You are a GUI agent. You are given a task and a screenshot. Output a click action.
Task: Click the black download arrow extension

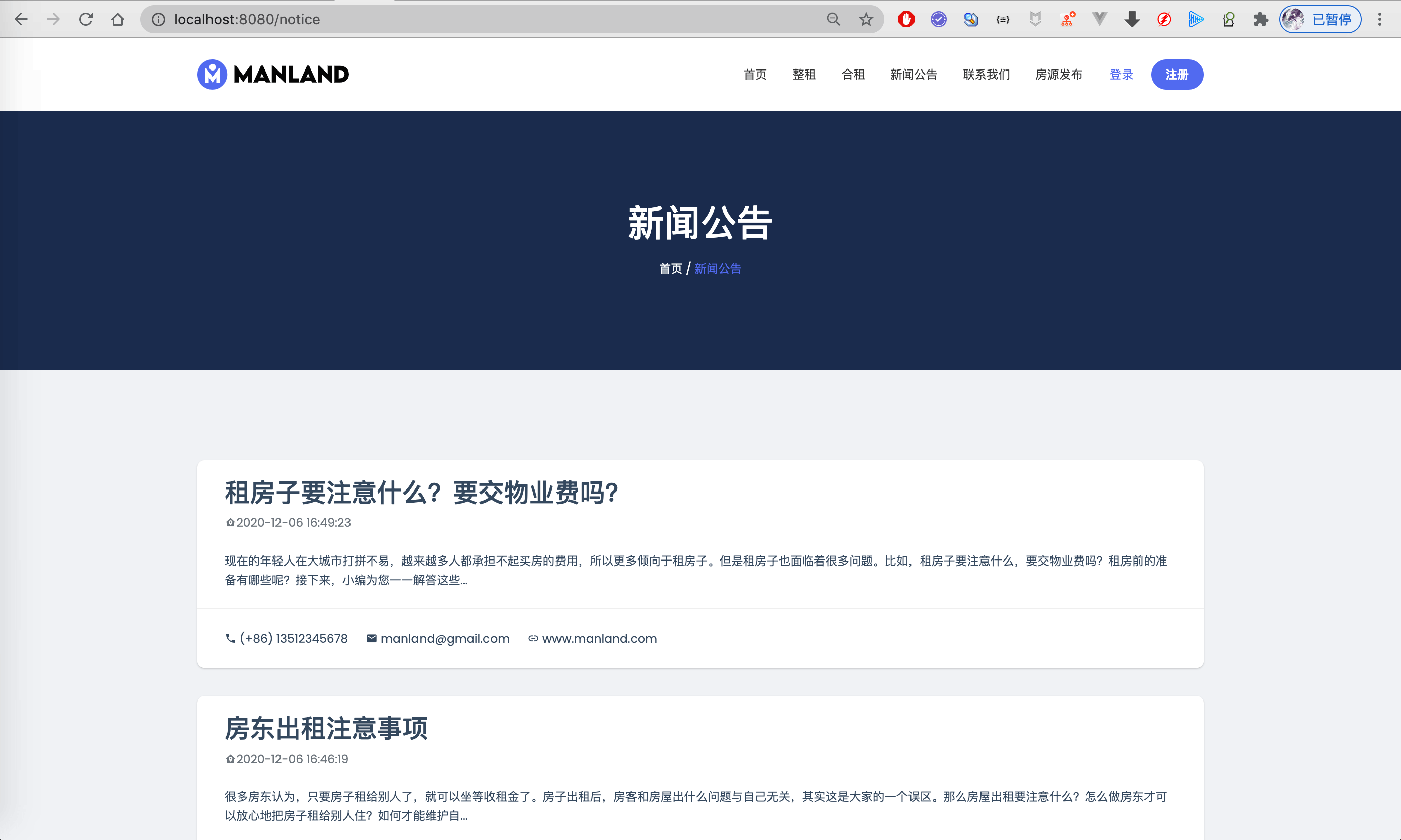pyautogui.click(x=1132, y=19)
